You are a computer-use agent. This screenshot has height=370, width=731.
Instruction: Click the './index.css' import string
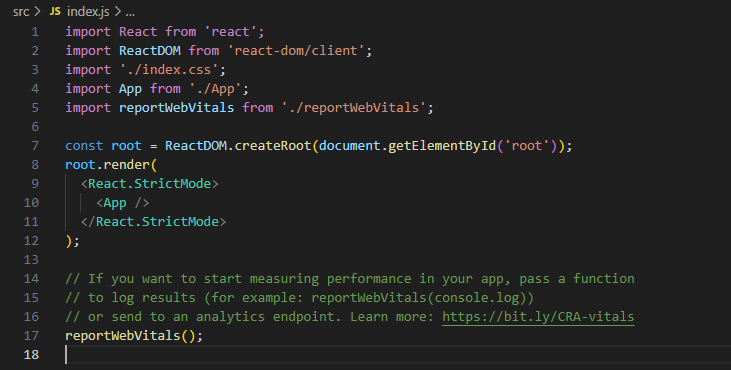[x=169, y=70]
